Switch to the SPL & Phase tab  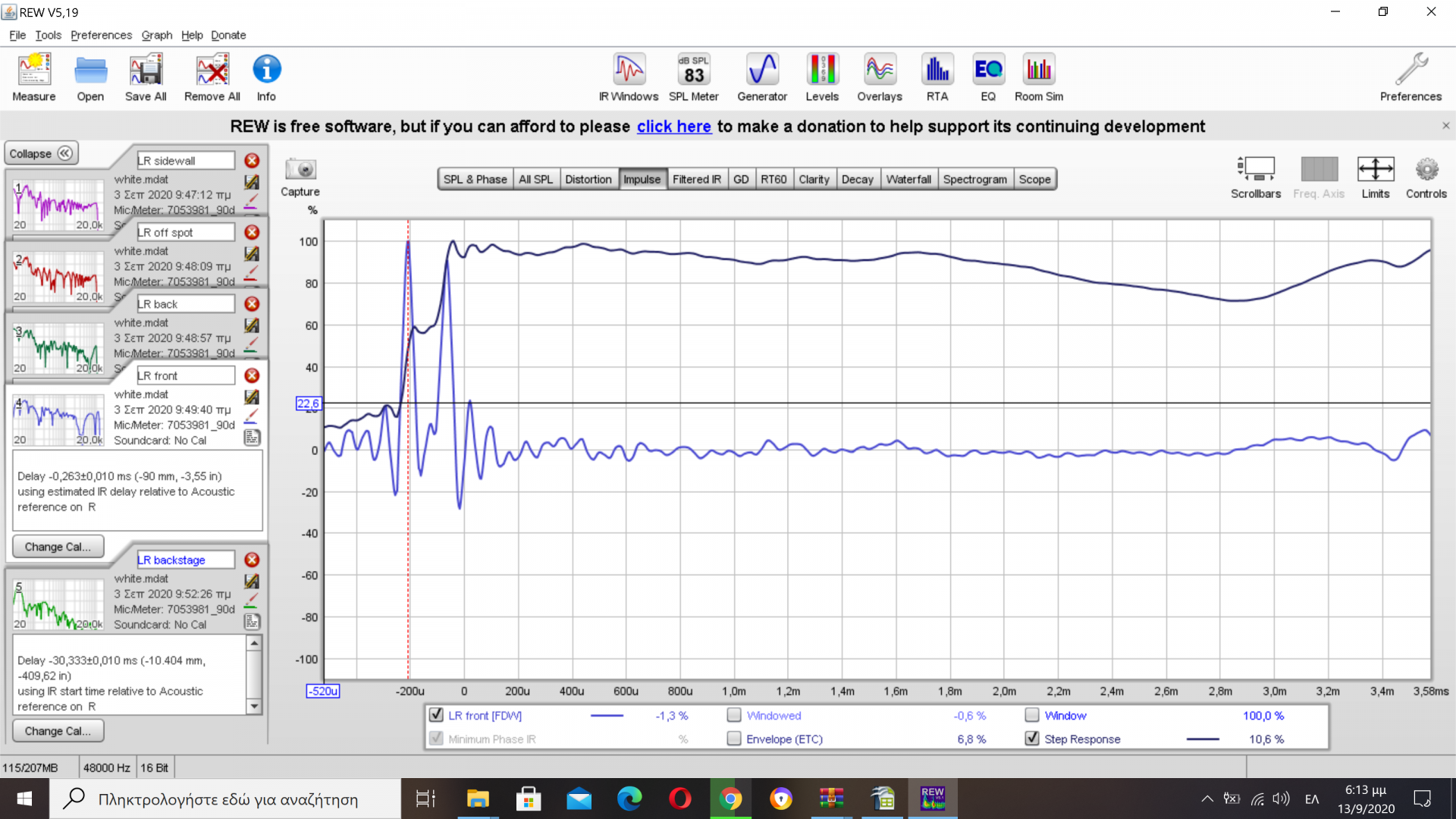point(475,179)
